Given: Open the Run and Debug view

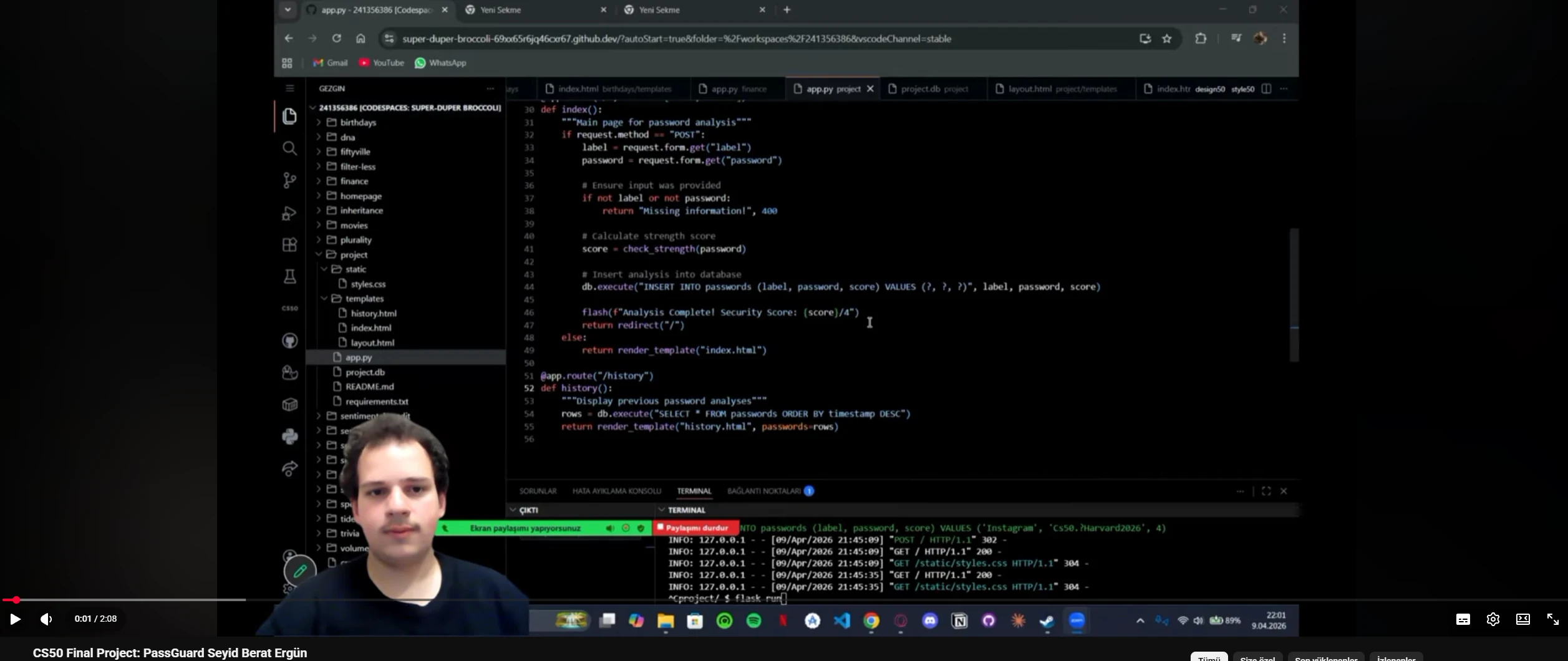Looking at the screenshot, I should pyautogui.click(x=289, y=213).
